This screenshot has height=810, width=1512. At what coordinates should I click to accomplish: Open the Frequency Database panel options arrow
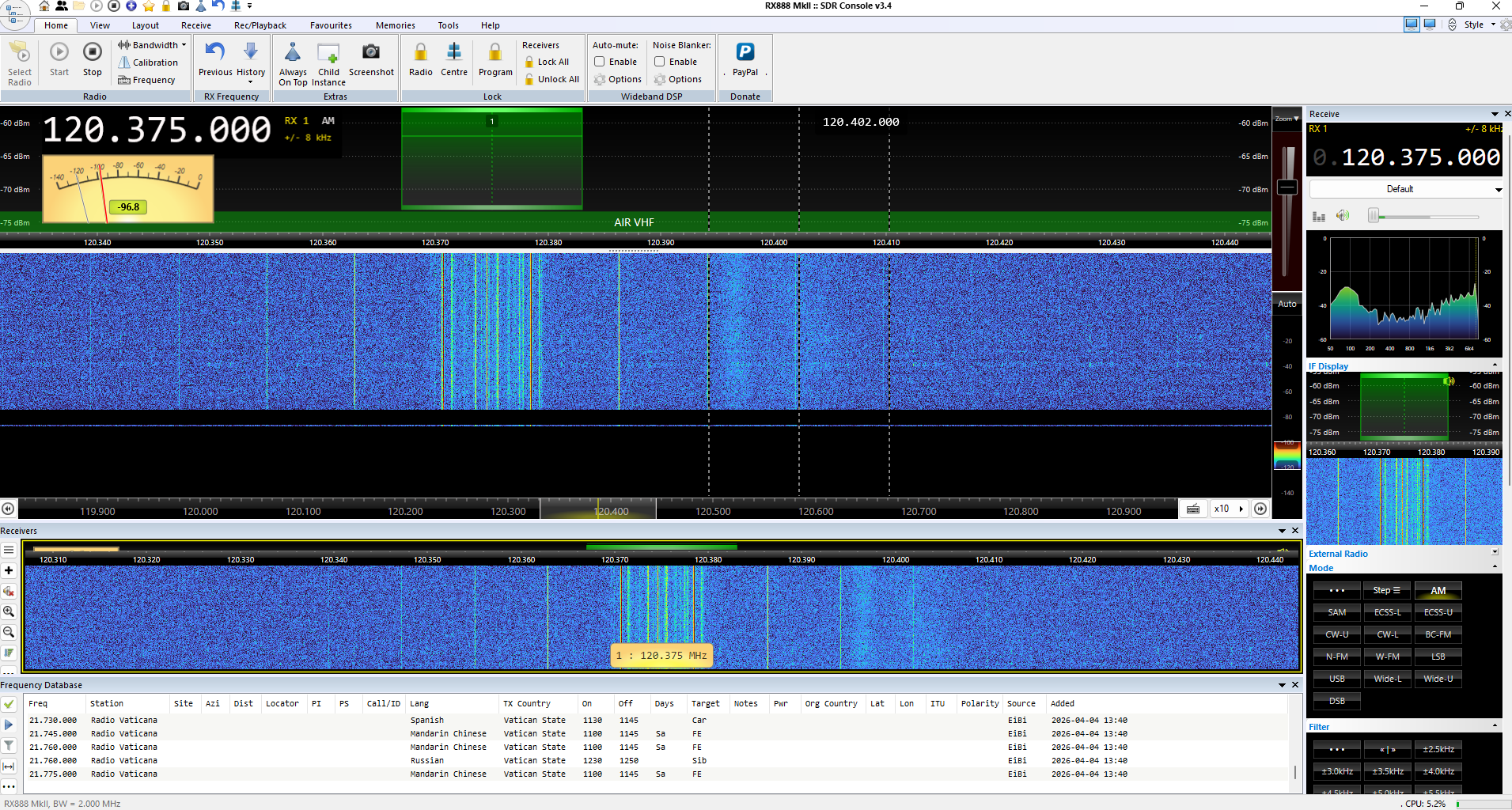point(1282,685)
